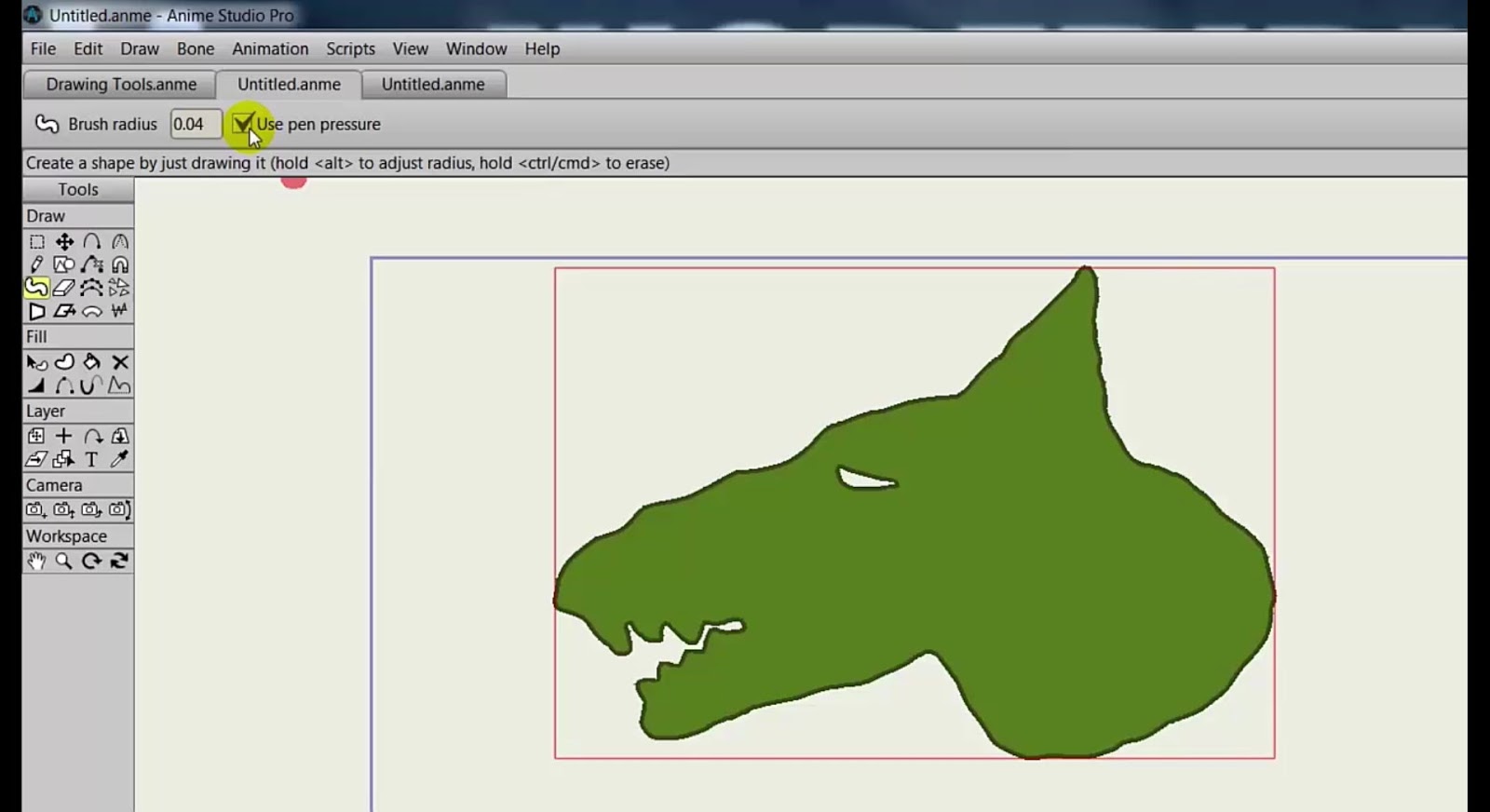1490x812 pixels.
Task: Switch to the last Untitled.anme tab
Action: point(433,84)
